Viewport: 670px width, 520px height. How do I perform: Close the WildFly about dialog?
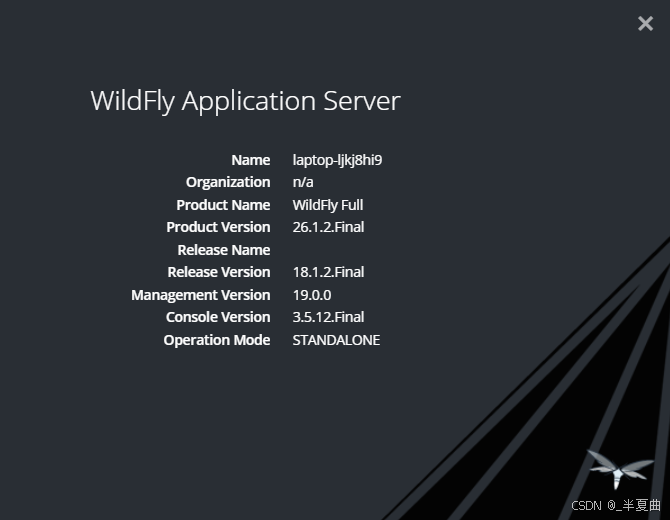tap(645, 24)
